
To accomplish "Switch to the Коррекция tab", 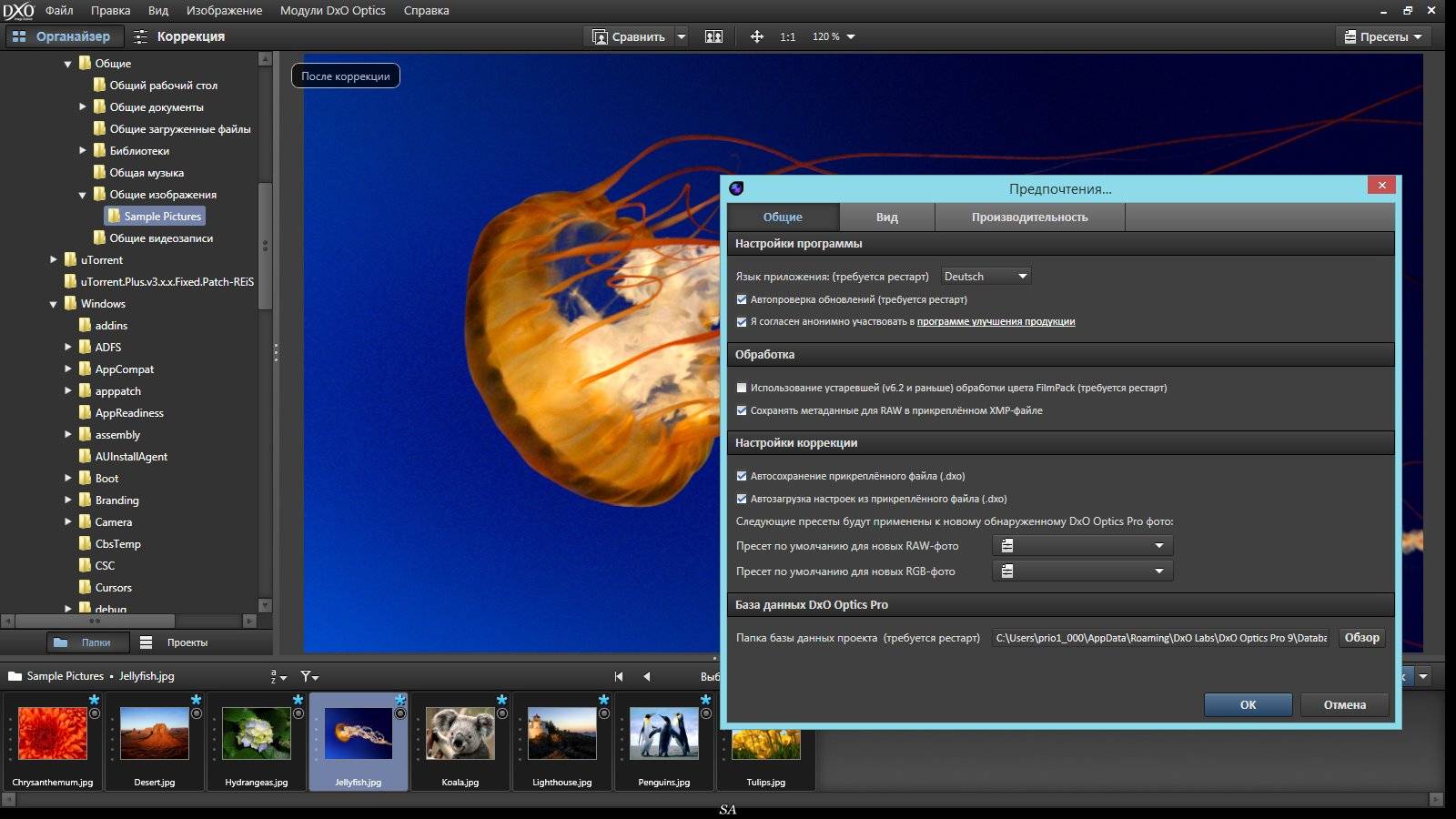I will 179,36.
